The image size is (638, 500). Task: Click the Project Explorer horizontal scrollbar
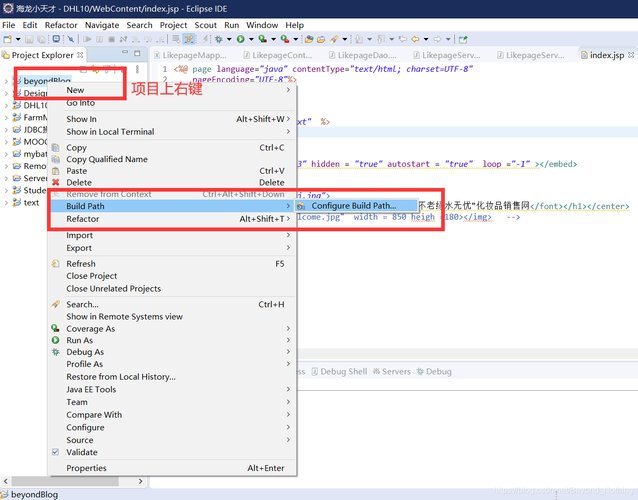pyautogui.click(x=65, y=481)
